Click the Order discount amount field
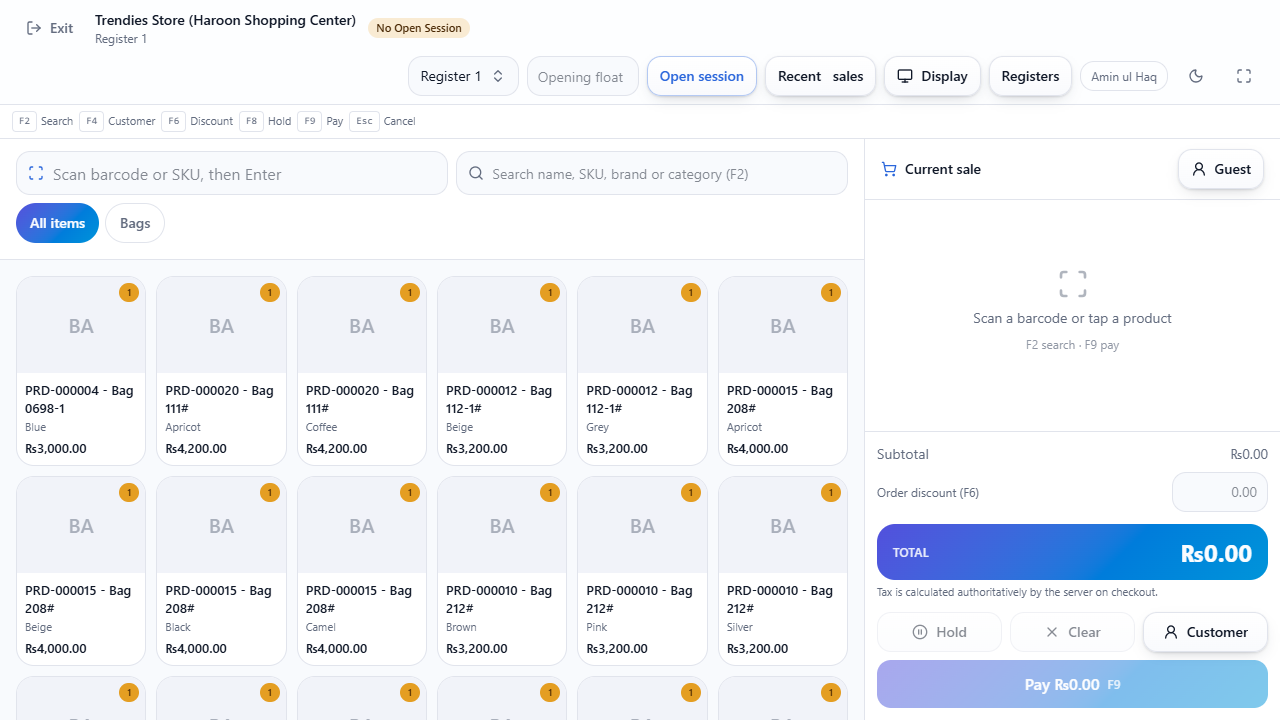The image size is (1280, 720). 1220,492
